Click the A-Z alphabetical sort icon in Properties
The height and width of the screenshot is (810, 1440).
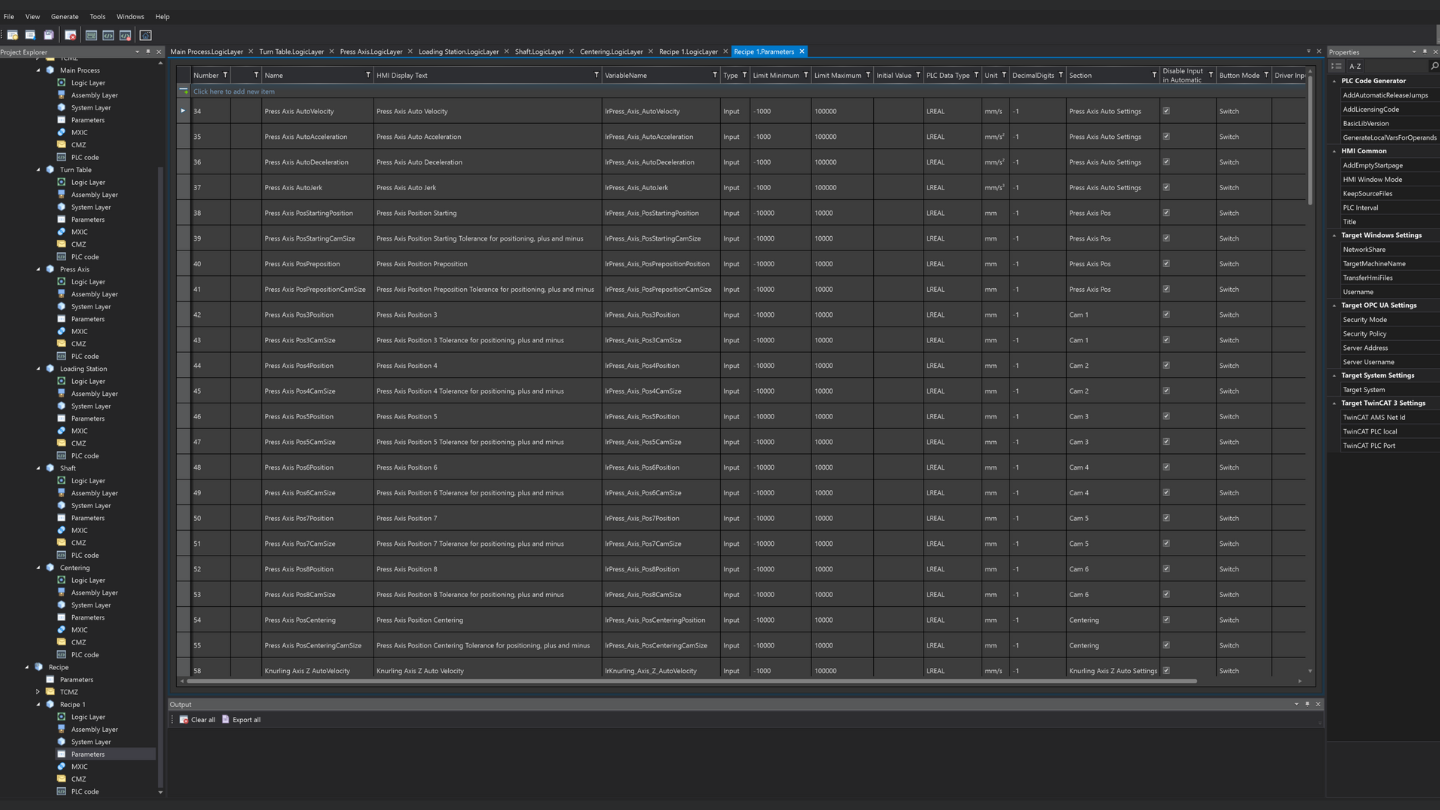(1355, 66)
